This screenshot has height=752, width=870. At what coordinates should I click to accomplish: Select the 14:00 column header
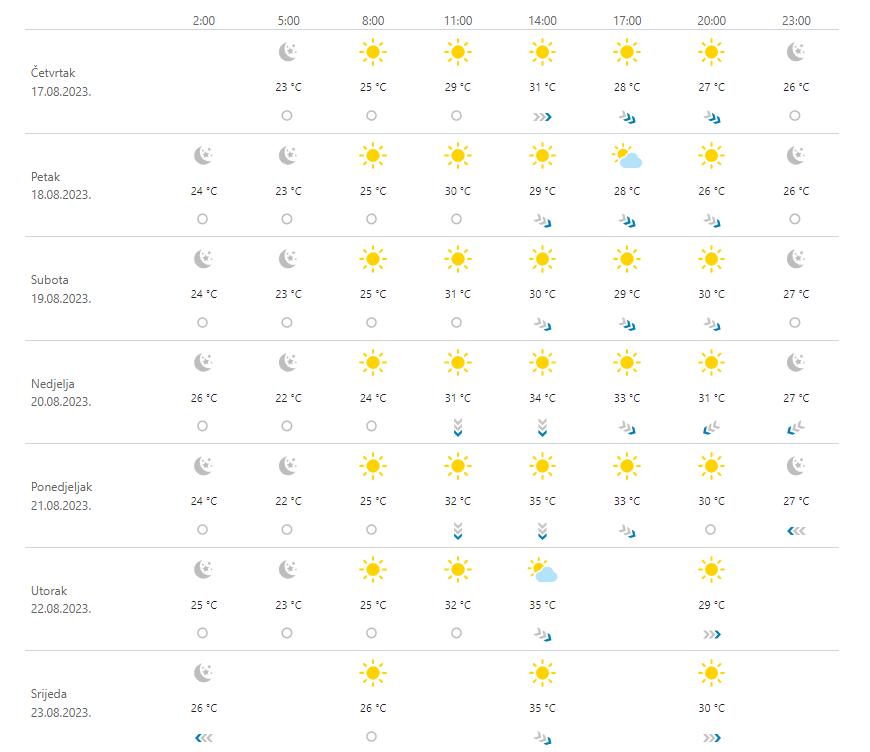542,20
